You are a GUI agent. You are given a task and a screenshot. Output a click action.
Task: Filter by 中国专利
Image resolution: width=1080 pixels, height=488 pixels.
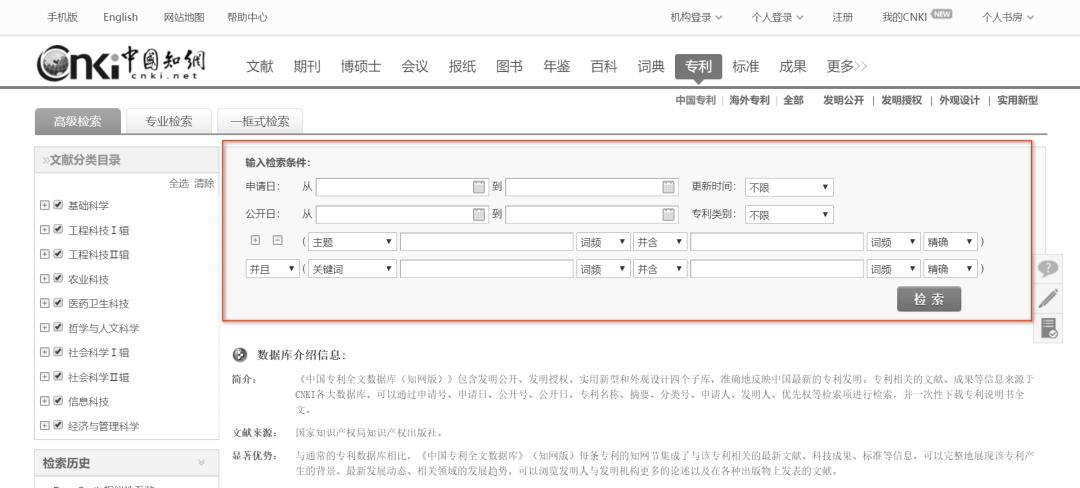(x=696, y=100)
